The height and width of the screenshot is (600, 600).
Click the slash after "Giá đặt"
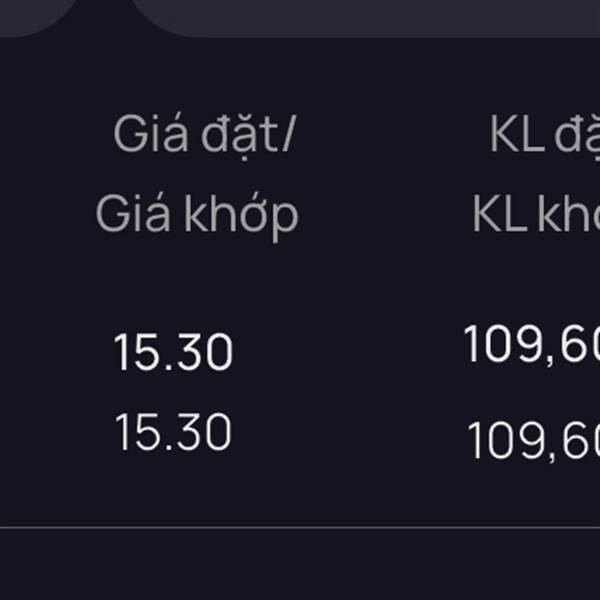click(289, 134)
